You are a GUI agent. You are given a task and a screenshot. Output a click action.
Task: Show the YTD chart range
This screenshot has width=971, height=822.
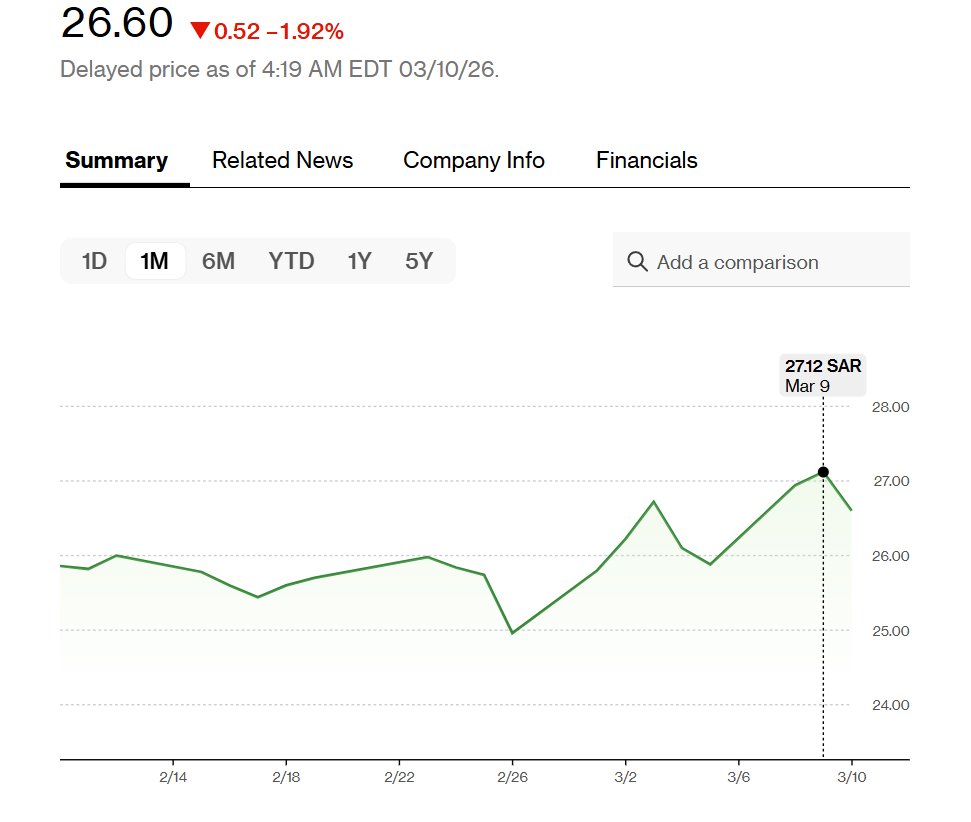tap(291, 261)
